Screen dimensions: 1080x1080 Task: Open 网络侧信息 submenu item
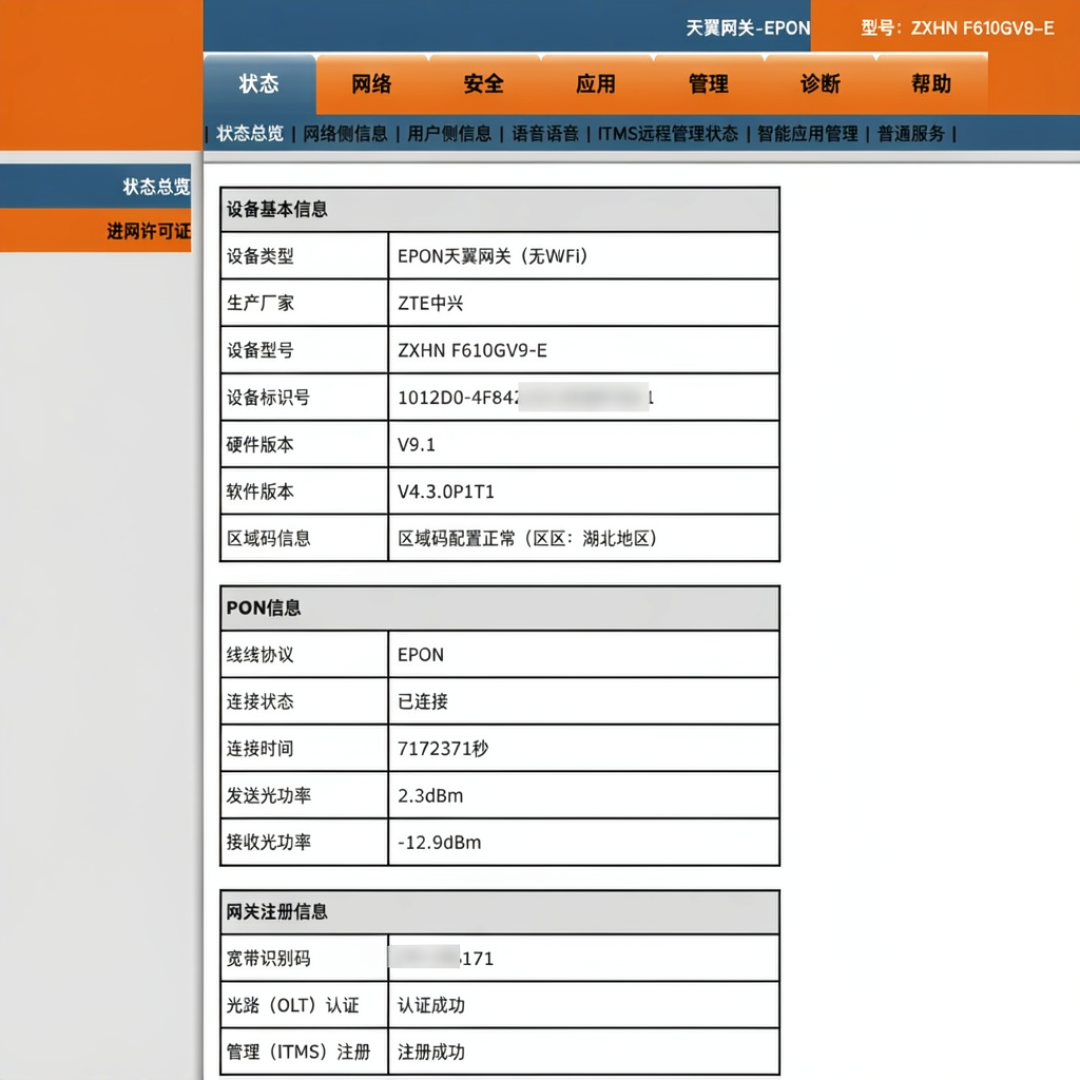point(345,134)
